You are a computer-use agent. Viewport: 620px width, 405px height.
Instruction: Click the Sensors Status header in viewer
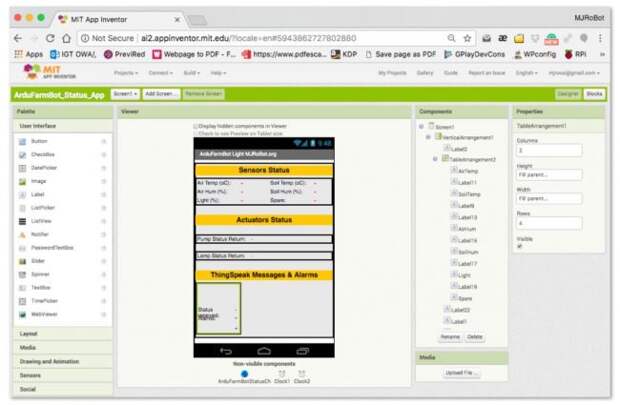point(264,170)
